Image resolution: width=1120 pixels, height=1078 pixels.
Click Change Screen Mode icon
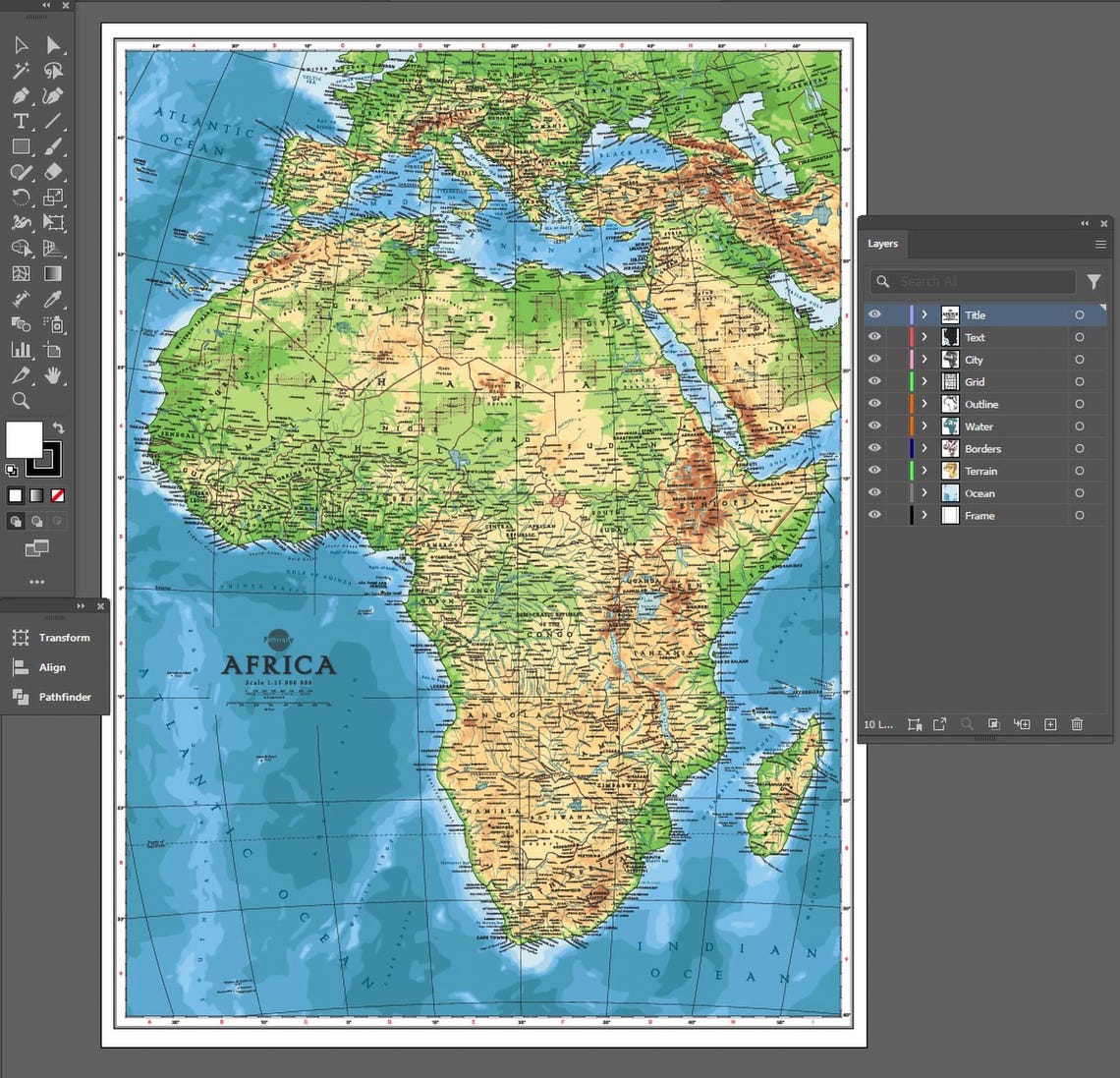36,548
